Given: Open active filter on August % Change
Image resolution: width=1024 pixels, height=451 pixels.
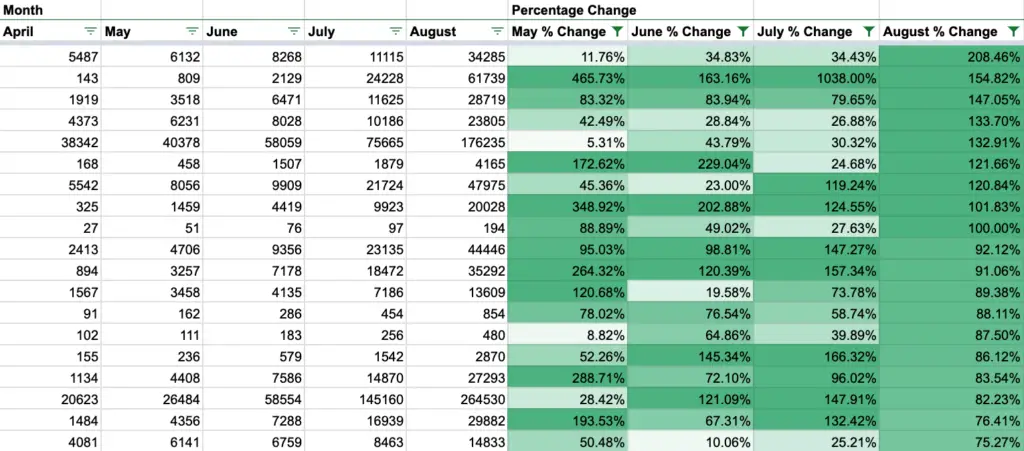Looking at the screenshot, I should coord(1011,31).
